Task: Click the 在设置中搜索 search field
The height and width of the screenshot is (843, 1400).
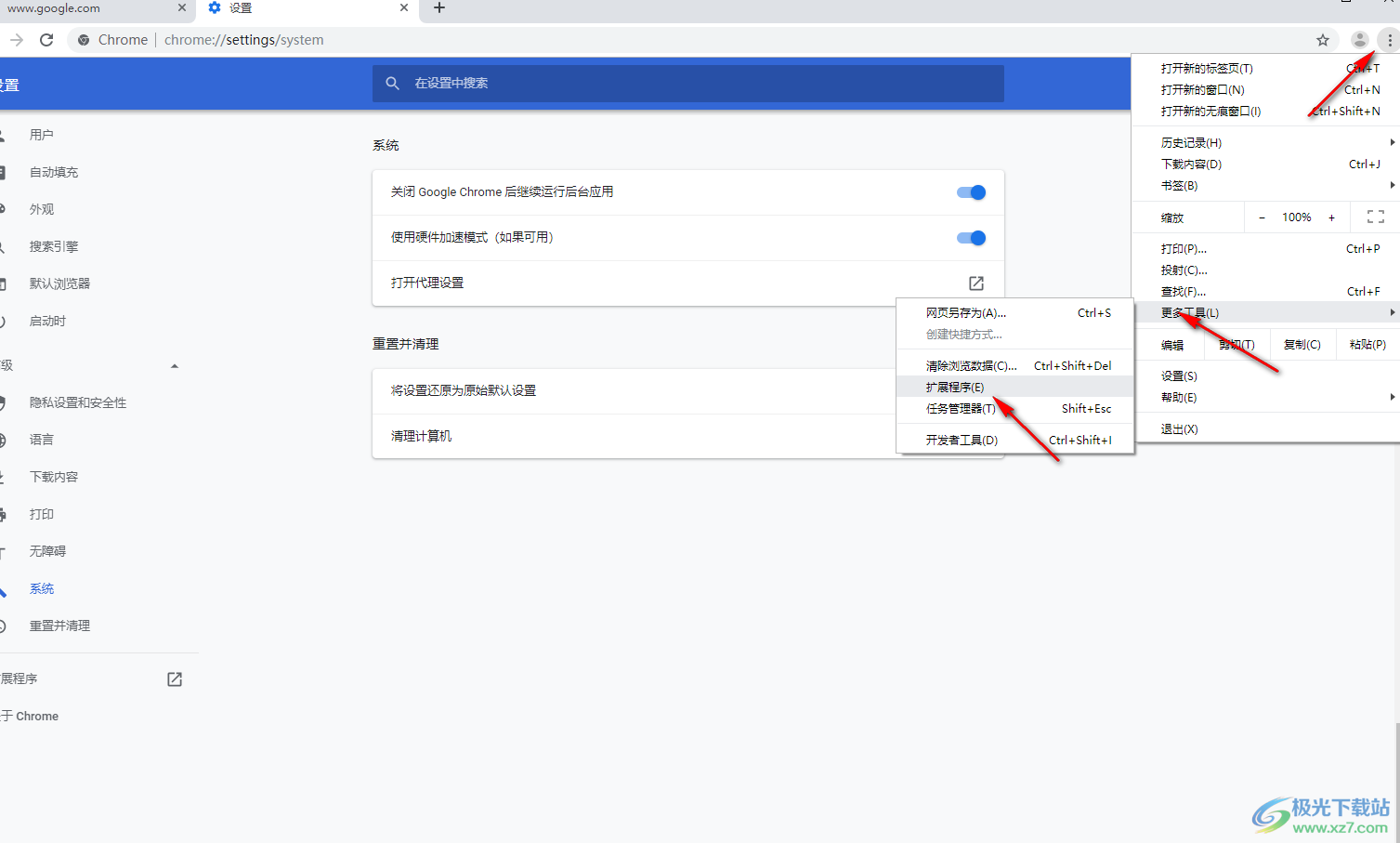Action: [687, 83]
